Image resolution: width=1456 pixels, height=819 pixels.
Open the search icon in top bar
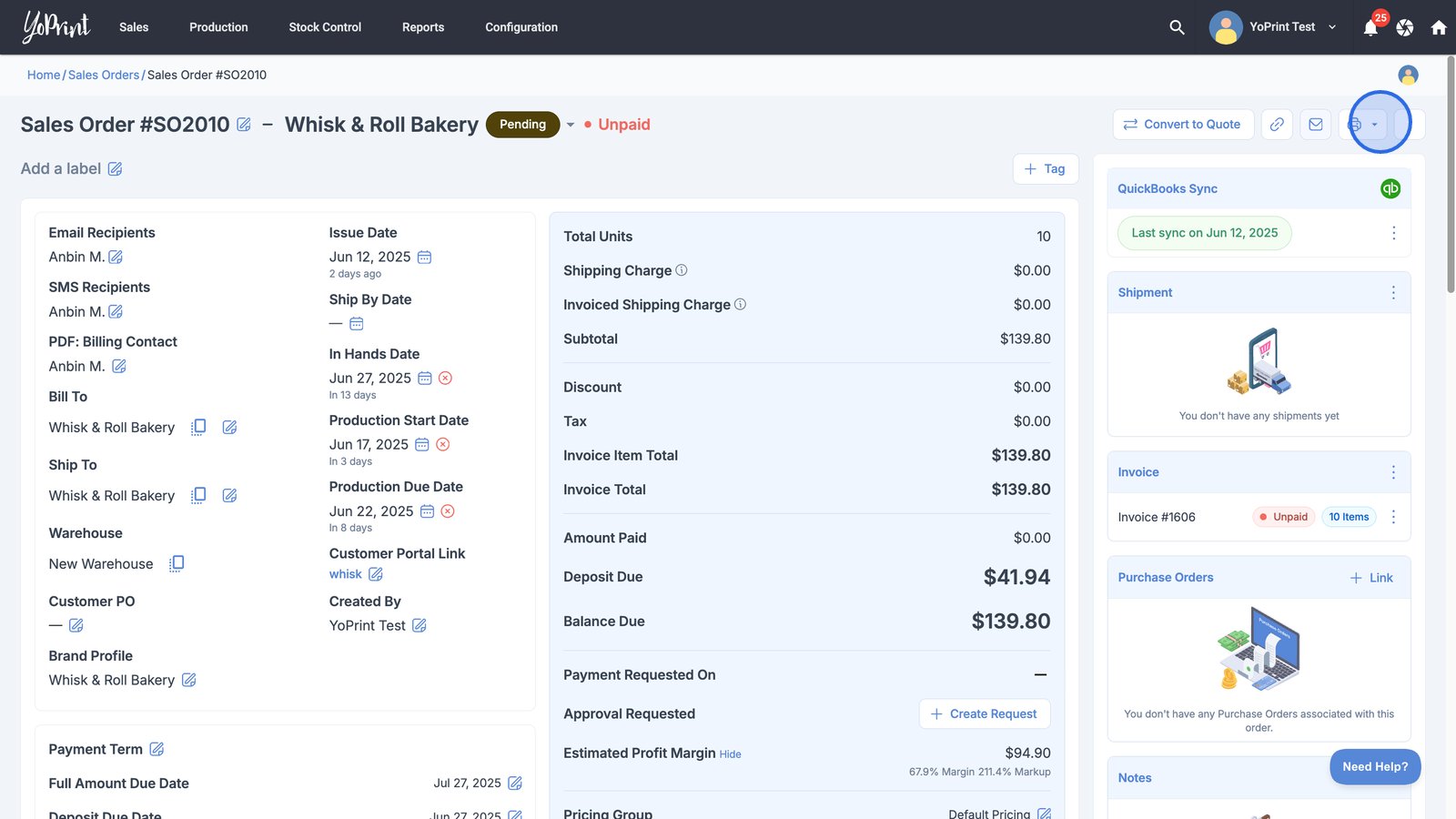(x=1177, y=27)
